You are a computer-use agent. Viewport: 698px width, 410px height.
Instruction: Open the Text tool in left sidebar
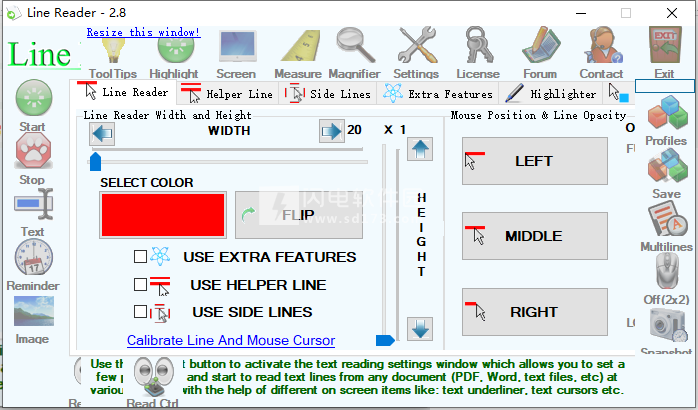[34, 205]
